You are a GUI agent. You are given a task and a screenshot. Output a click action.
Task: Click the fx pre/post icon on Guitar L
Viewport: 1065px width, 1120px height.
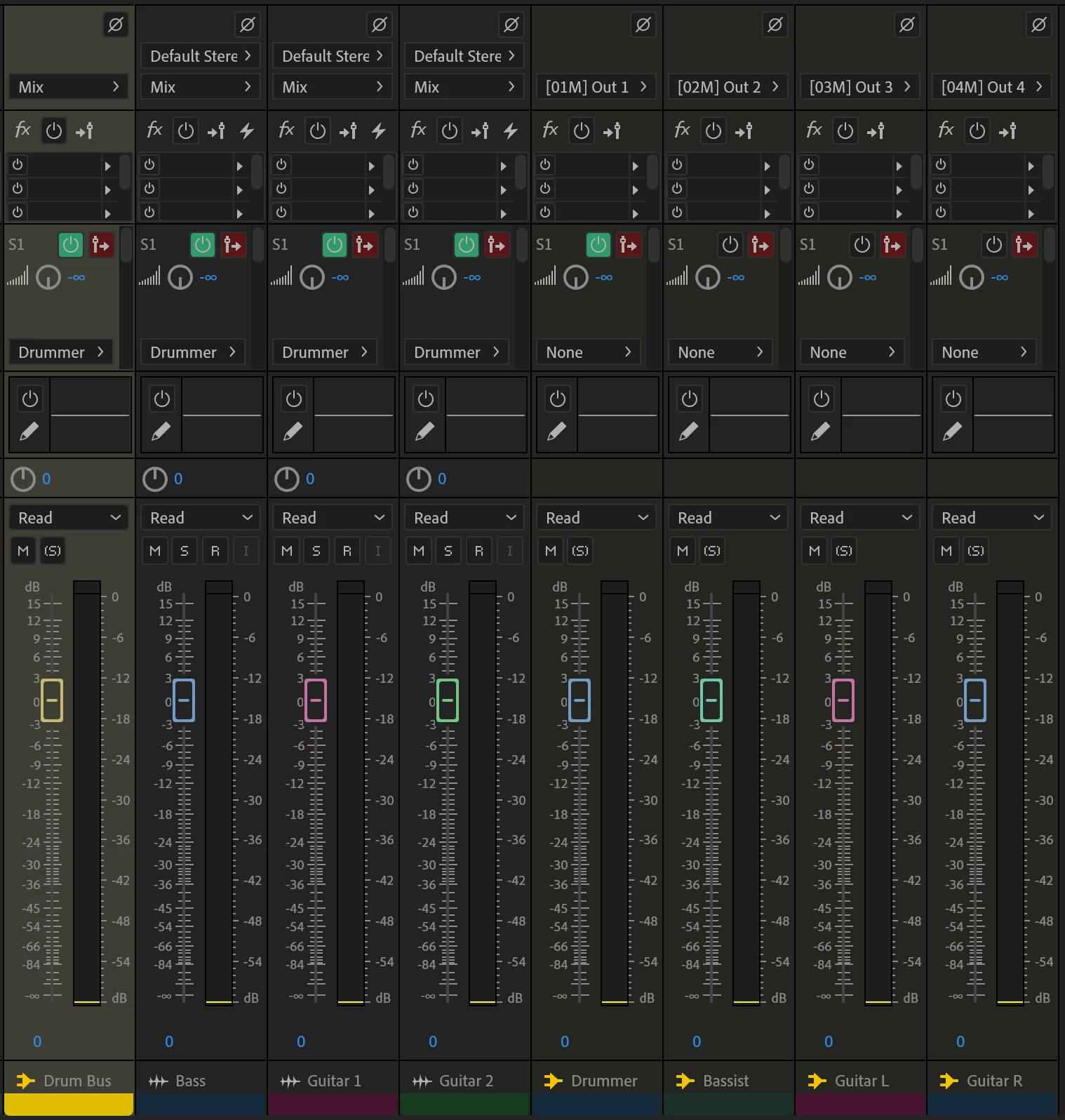coord(876,131)
